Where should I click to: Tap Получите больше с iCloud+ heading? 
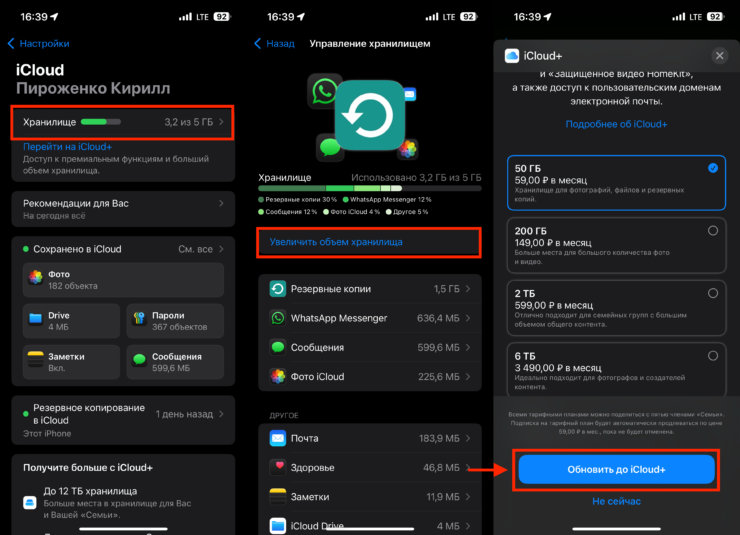(x=88, y=468)
